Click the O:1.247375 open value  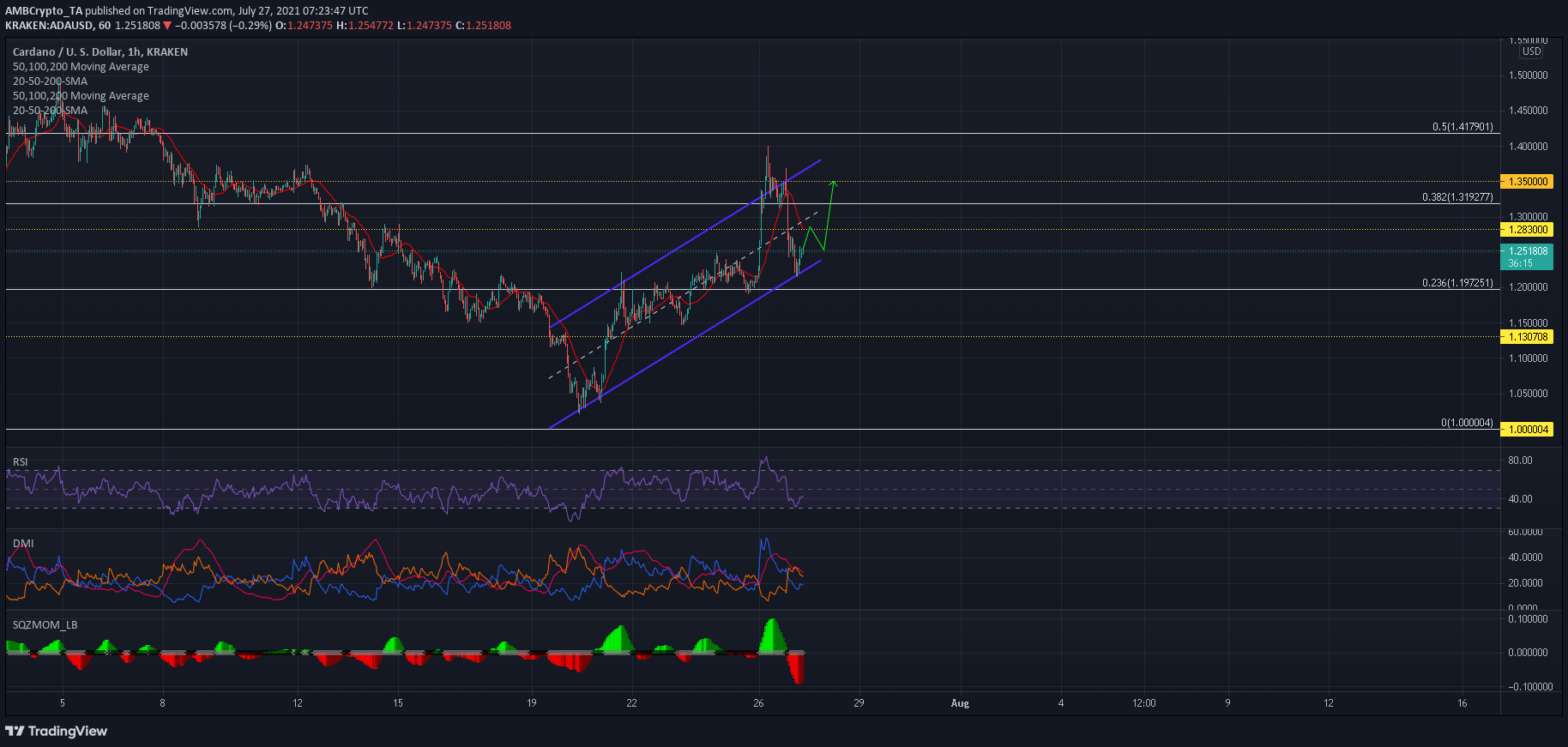tap(304, 26)
